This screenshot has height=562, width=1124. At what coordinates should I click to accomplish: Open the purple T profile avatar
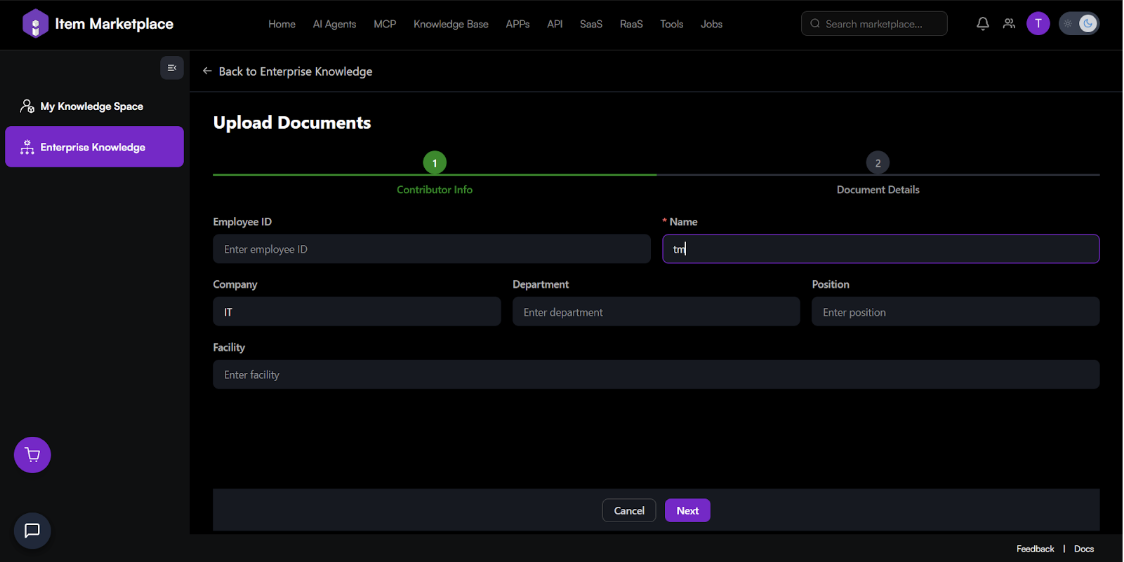tap(1038, 24)
